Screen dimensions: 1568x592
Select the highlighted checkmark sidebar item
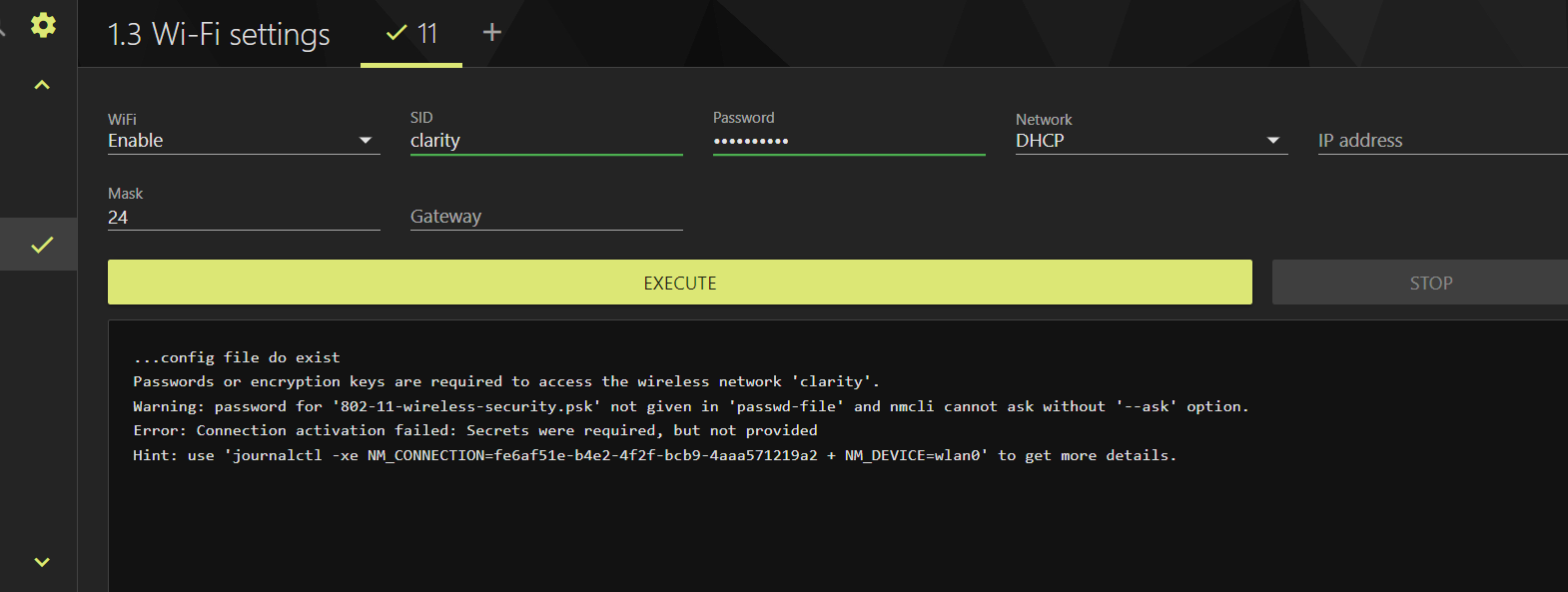(41, 245)
